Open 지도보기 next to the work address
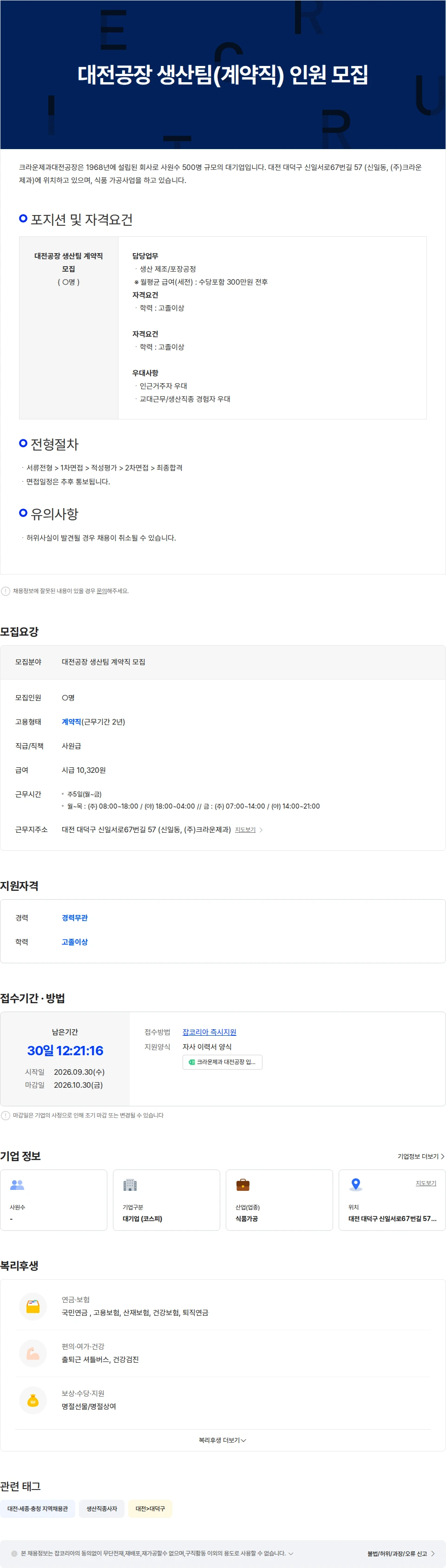This screenshot has width=446, height=1568. [x=245, y=830]
